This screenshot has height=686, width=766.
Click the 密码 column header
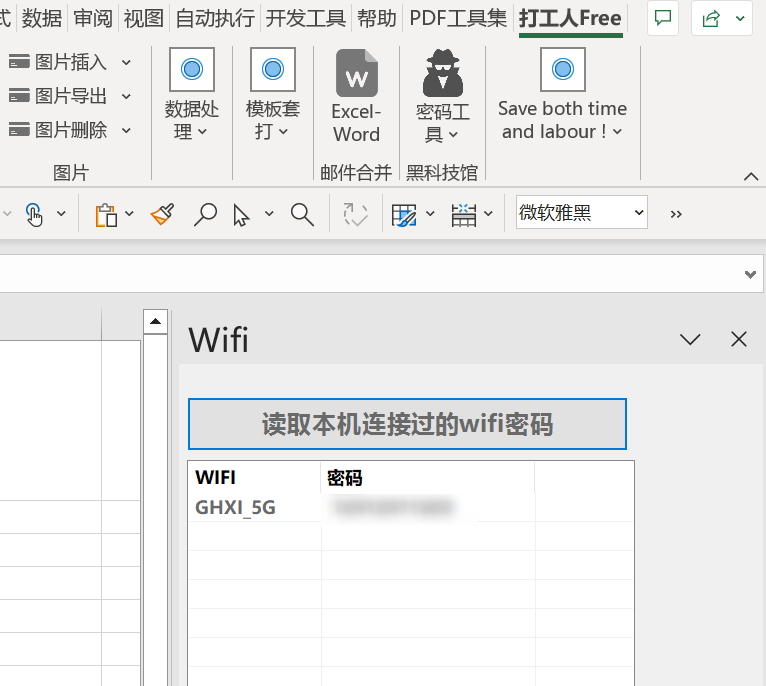pos(427,477)
